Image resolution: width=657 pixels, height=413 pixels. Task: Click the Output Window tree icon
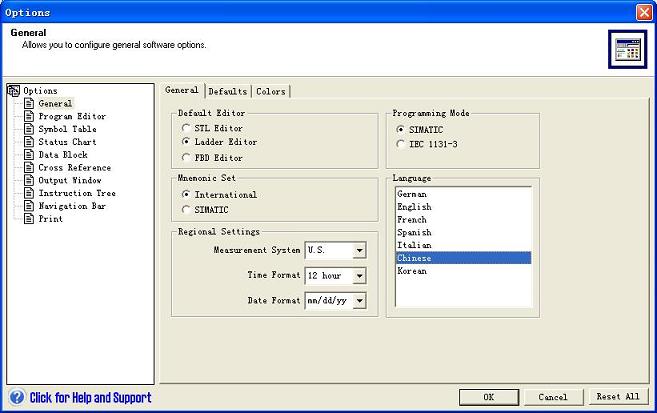(x=30, y=180)
